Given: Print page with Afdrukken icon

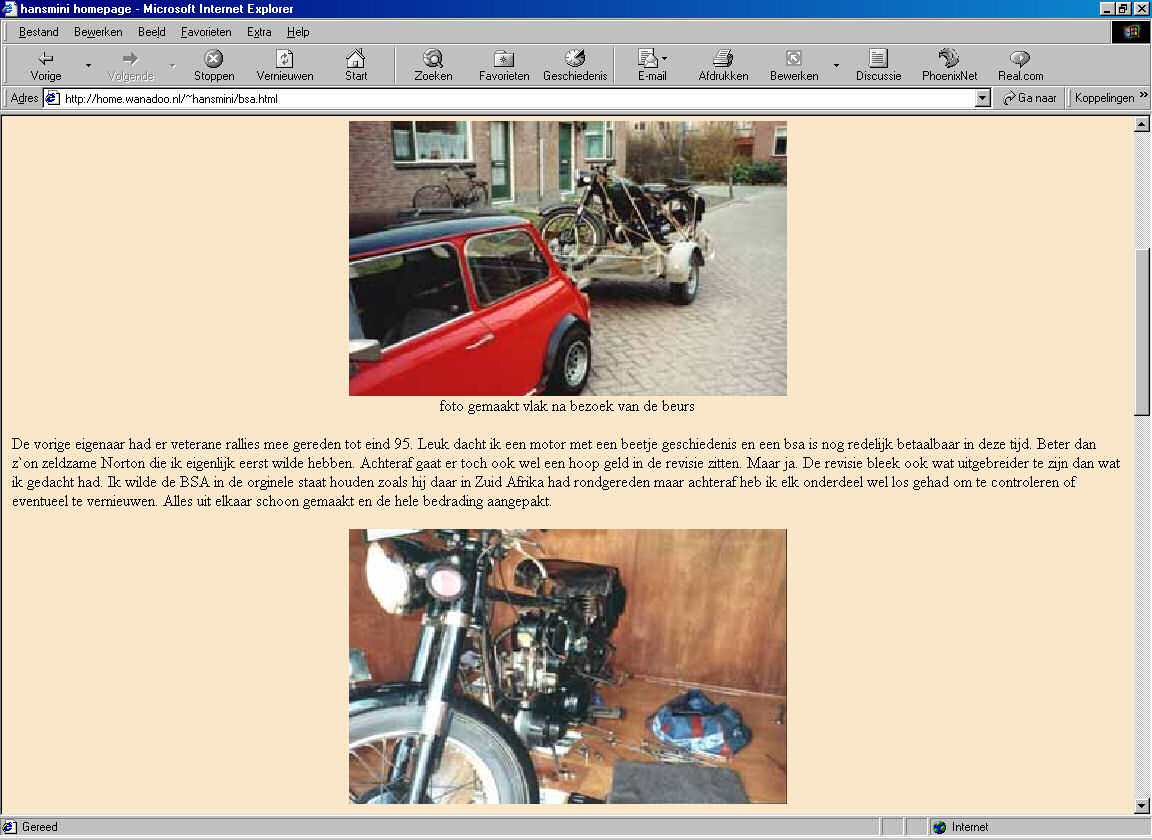Looking at the screenshot, I should click(723, 59).
